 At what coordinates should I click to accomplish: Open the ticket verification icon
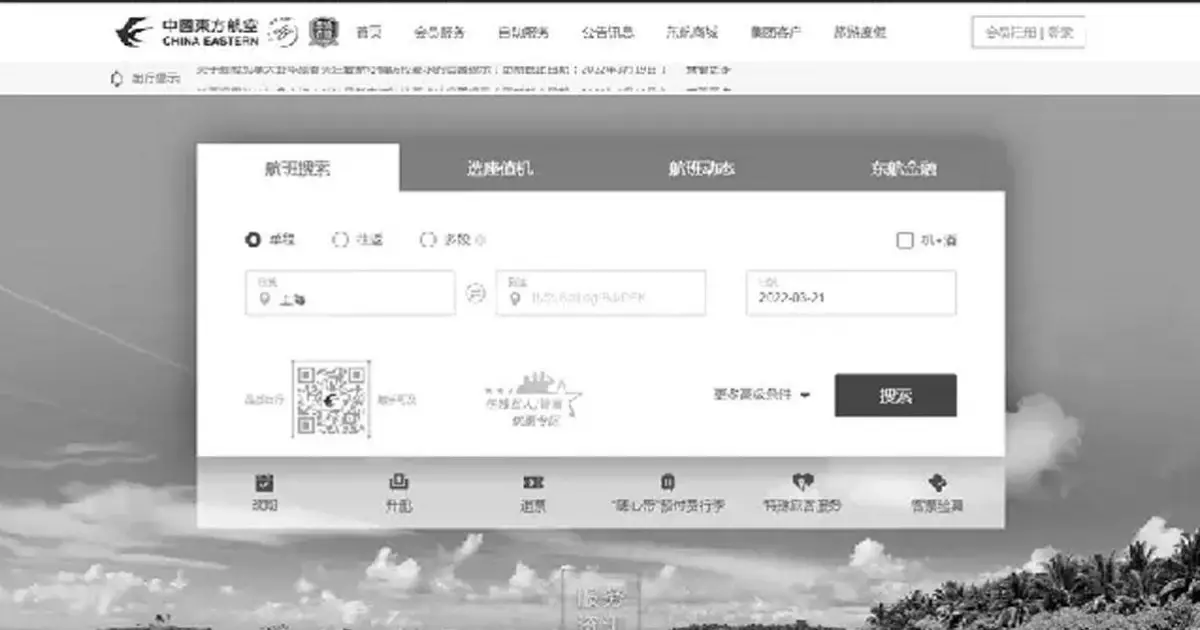click(937, 482)
